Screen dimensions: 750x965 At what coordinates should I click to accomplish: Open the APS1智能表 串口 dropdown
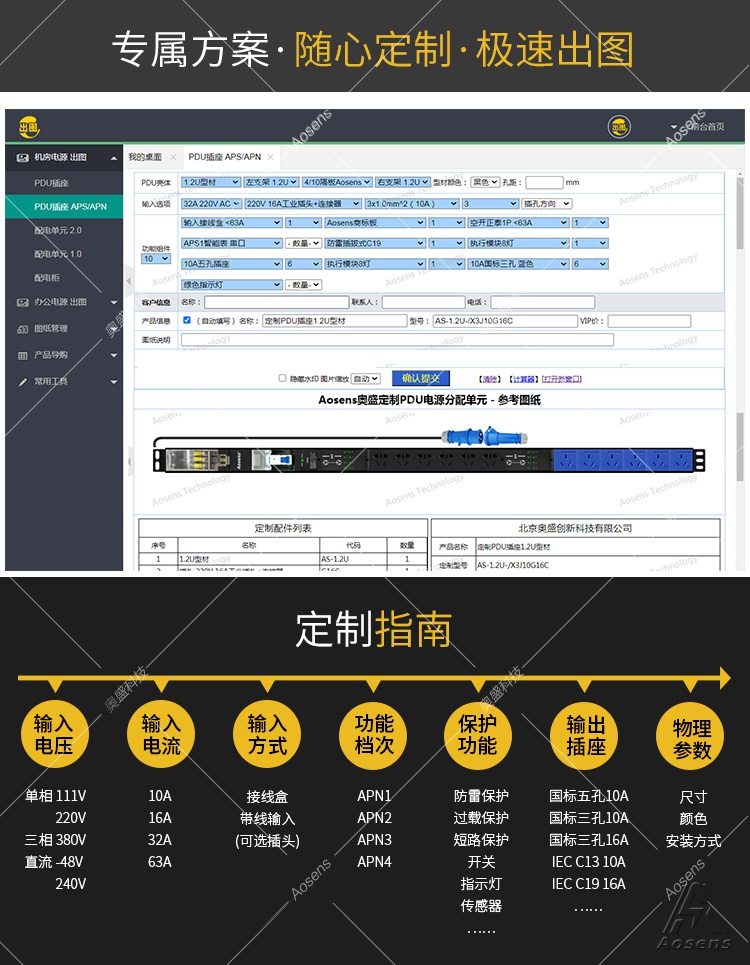click(x=231, y=243)
